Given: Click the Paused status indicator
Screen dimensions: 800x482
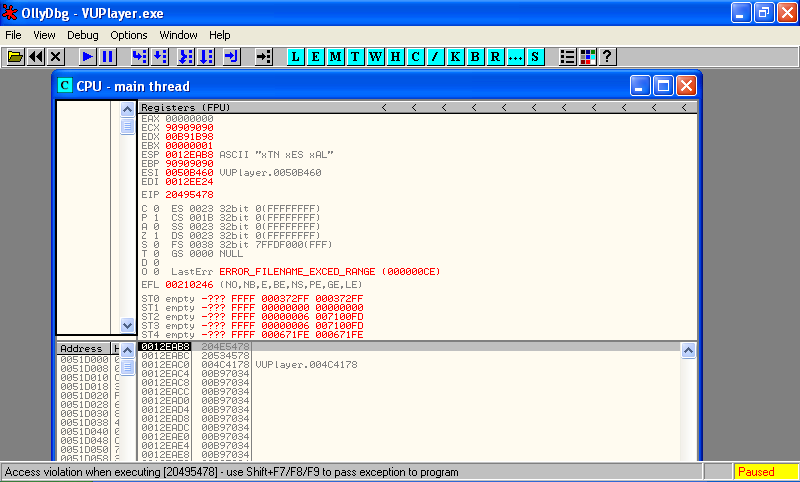Looking at the screenshot, I should point(766,472).
